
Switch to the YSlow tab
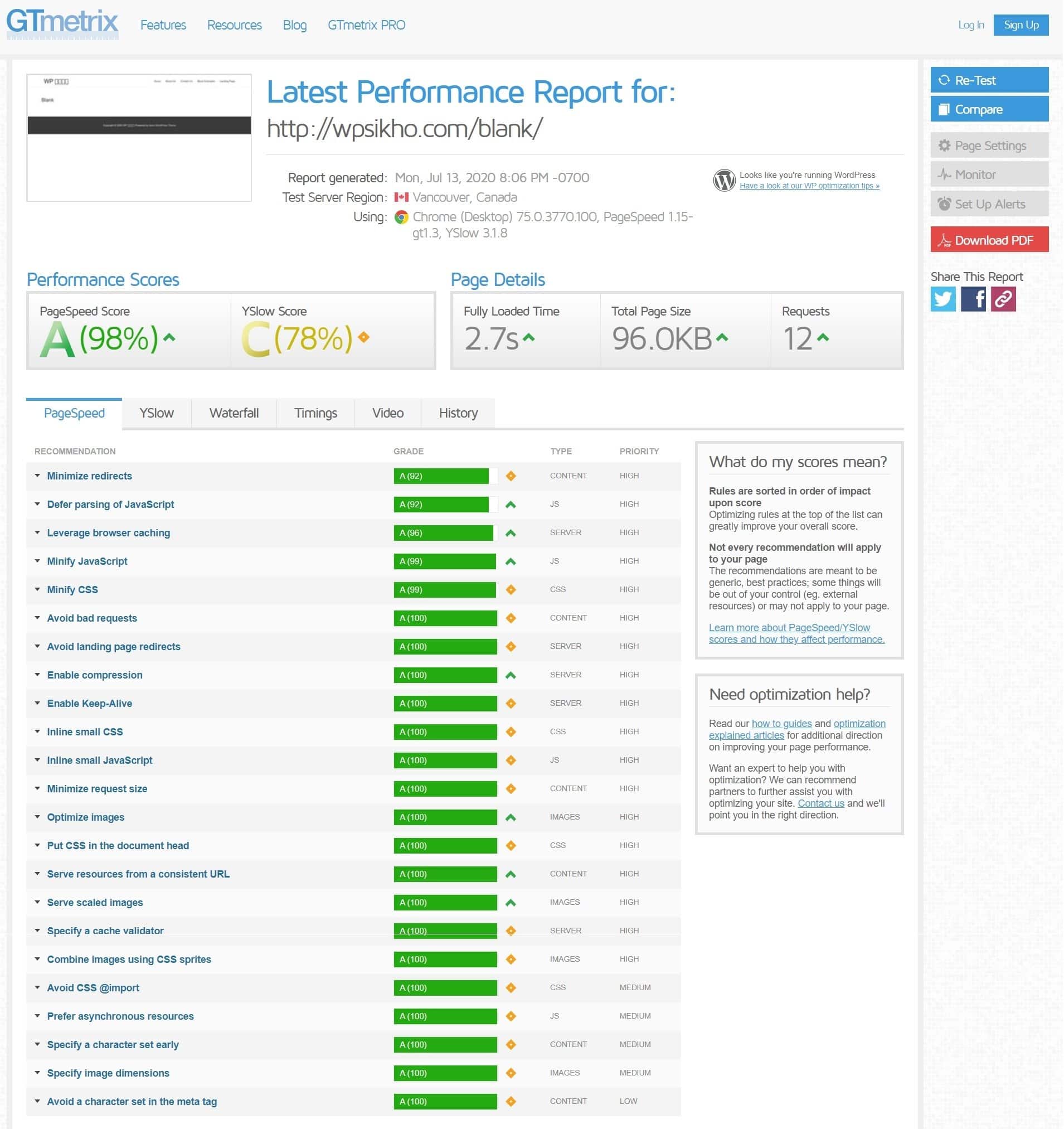pos(157,414)
